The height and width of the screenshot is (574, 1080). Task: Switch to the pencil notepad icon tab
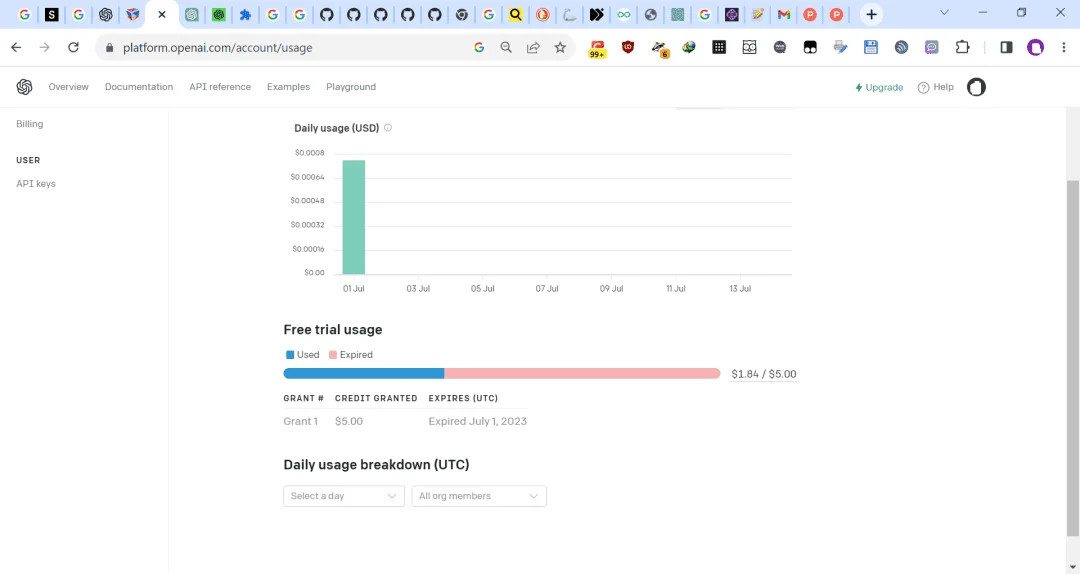[758, 14]
